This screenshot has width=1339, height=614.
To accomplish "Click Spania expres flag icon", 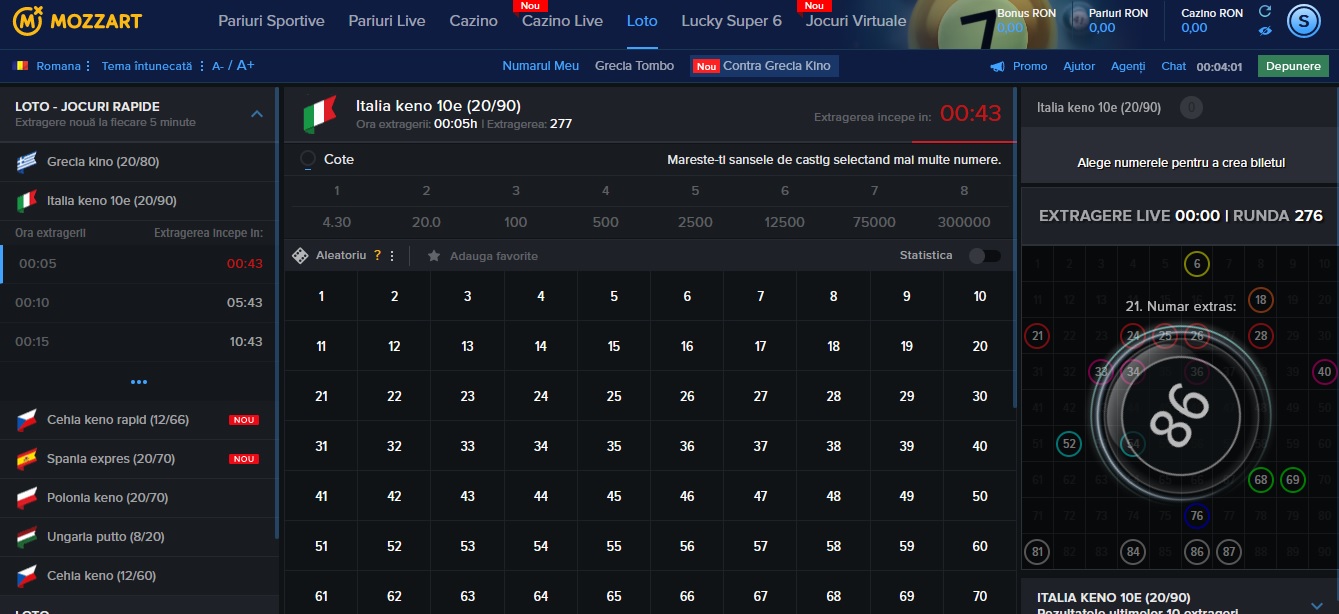I will pos(27,459).
